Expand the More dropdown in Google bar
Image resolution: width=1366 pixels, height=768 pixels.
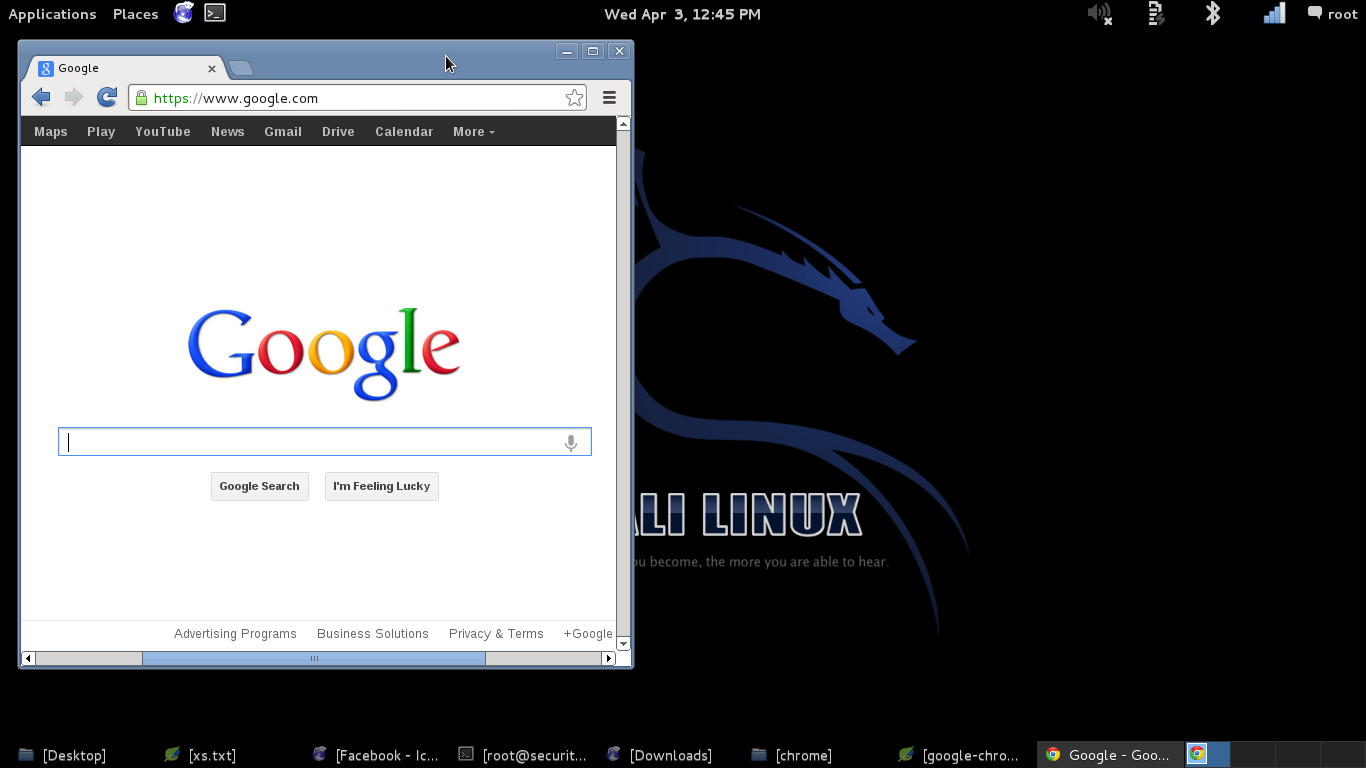coord(473,131)
